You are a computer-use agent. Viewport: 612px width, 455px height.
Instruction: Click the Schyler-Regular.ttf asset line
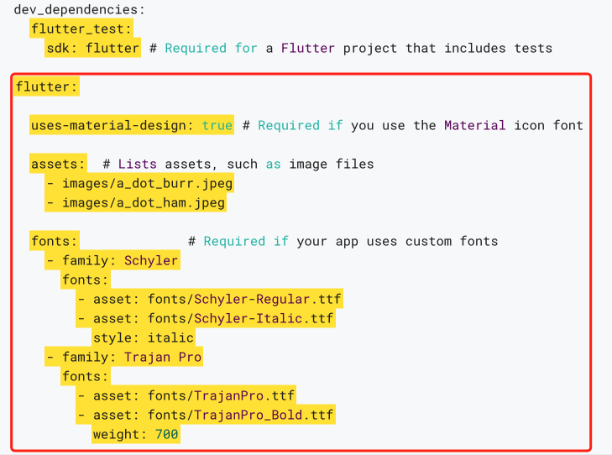click(x=209, y=299)
